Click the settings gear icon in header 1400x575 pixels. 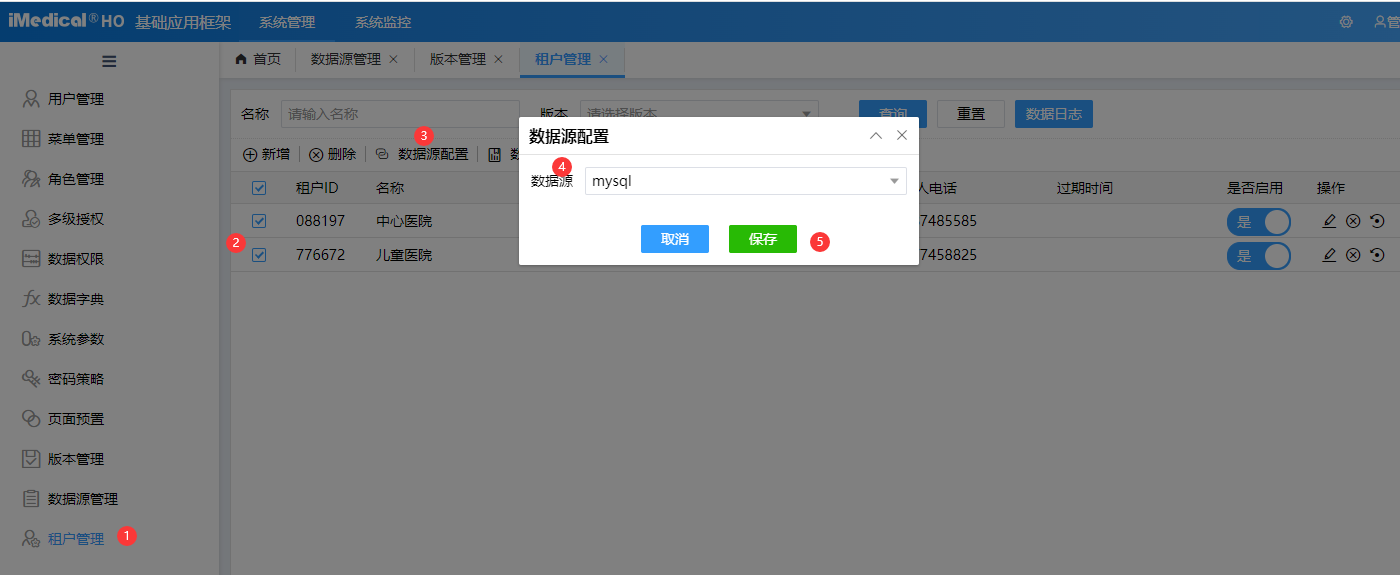click(1346, 22)
